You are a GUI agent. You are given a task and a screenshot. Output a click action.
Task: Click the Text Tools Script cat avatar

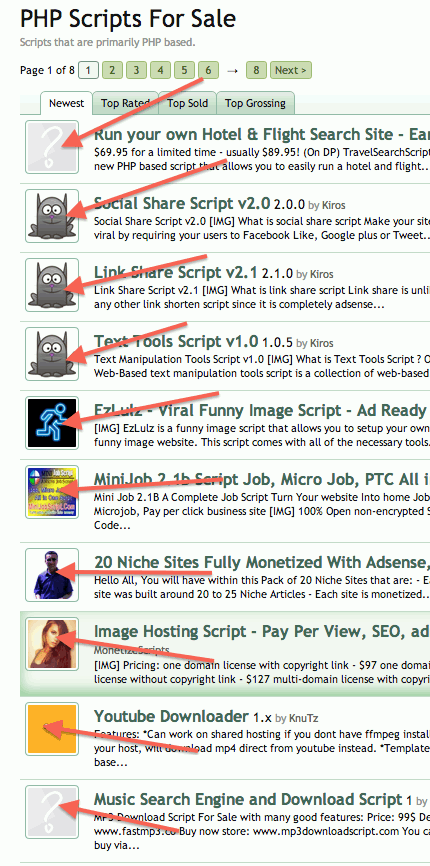tap(52, 354)
